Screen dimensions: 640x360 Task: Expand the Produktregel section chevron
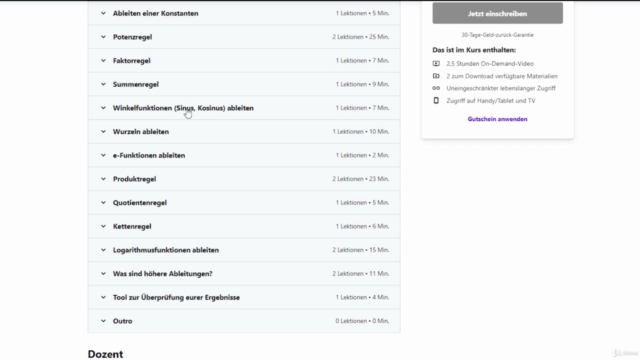(x=103, y=179)
